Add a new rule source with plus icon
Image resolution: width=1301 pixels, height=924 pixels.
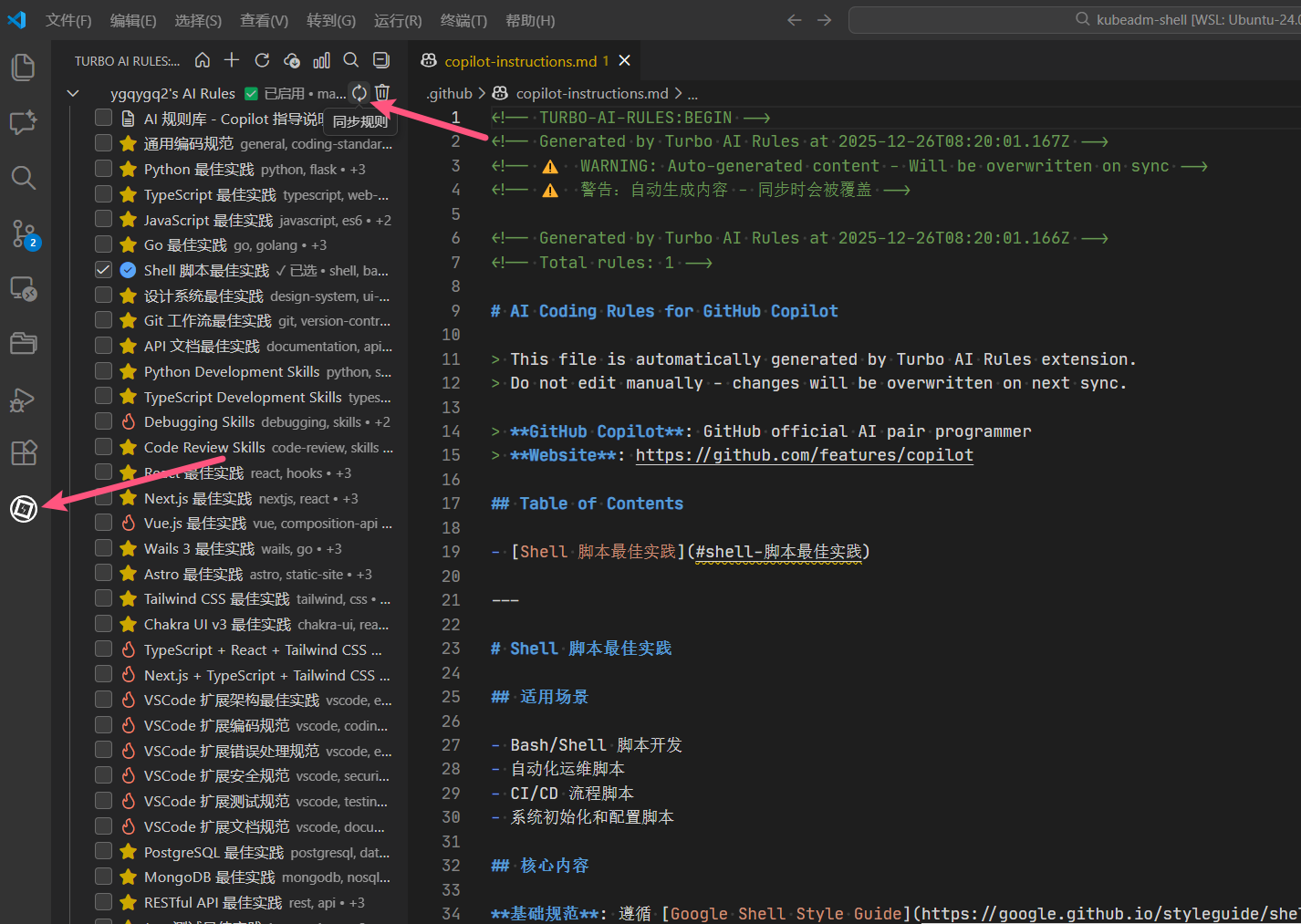[x=232, y=60]
